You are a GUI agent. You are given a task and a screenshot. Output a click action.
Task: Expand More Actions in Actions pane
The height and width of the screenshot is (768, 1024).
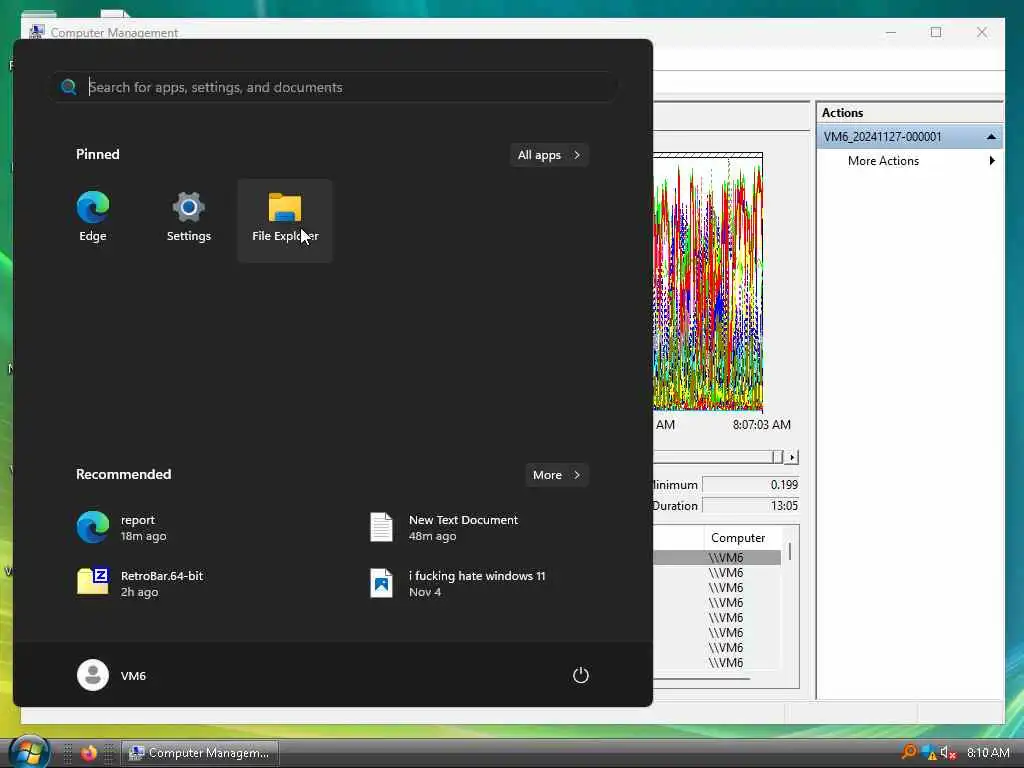pos(909,161)
